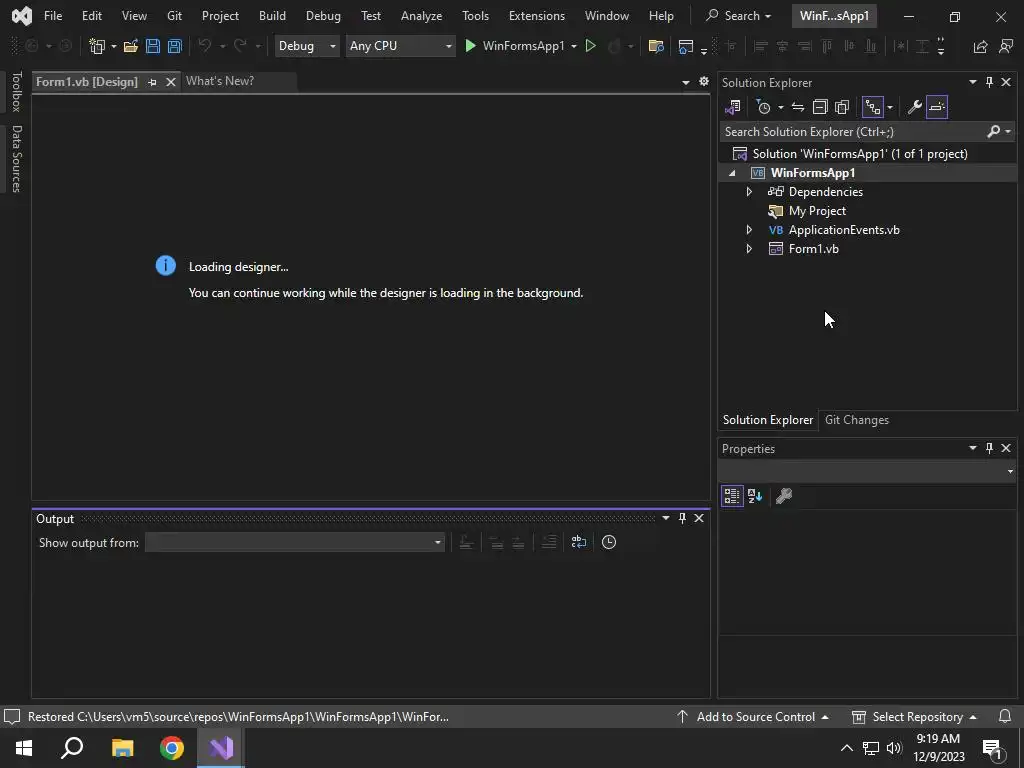Image resolution: width=1024 pixels, height=768 pixels.
Task: Toggle pin on Form1.vb [Design] tab
Action: click(x=152, y=82)
